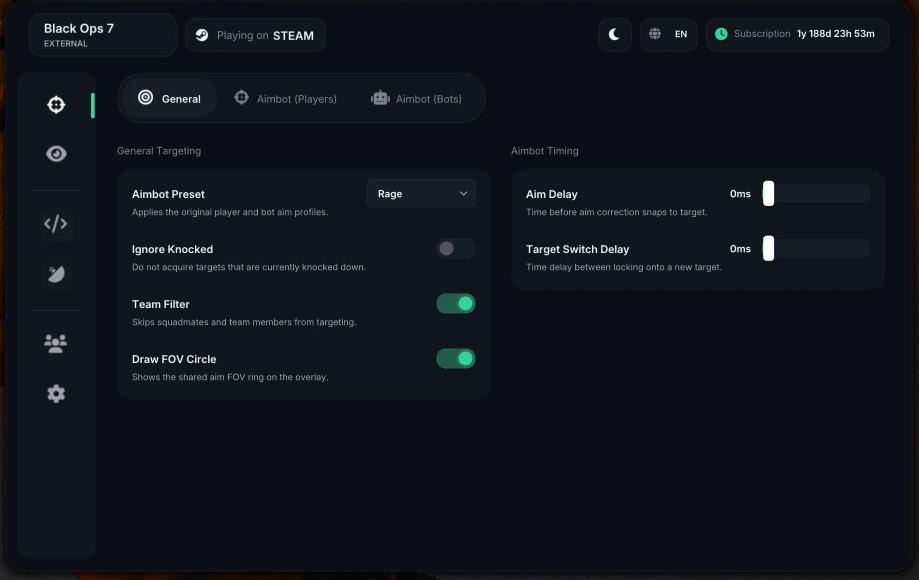Open the people group section in sidebar
The height and width of the screenshot is (580, 919).
pos(56,343)
